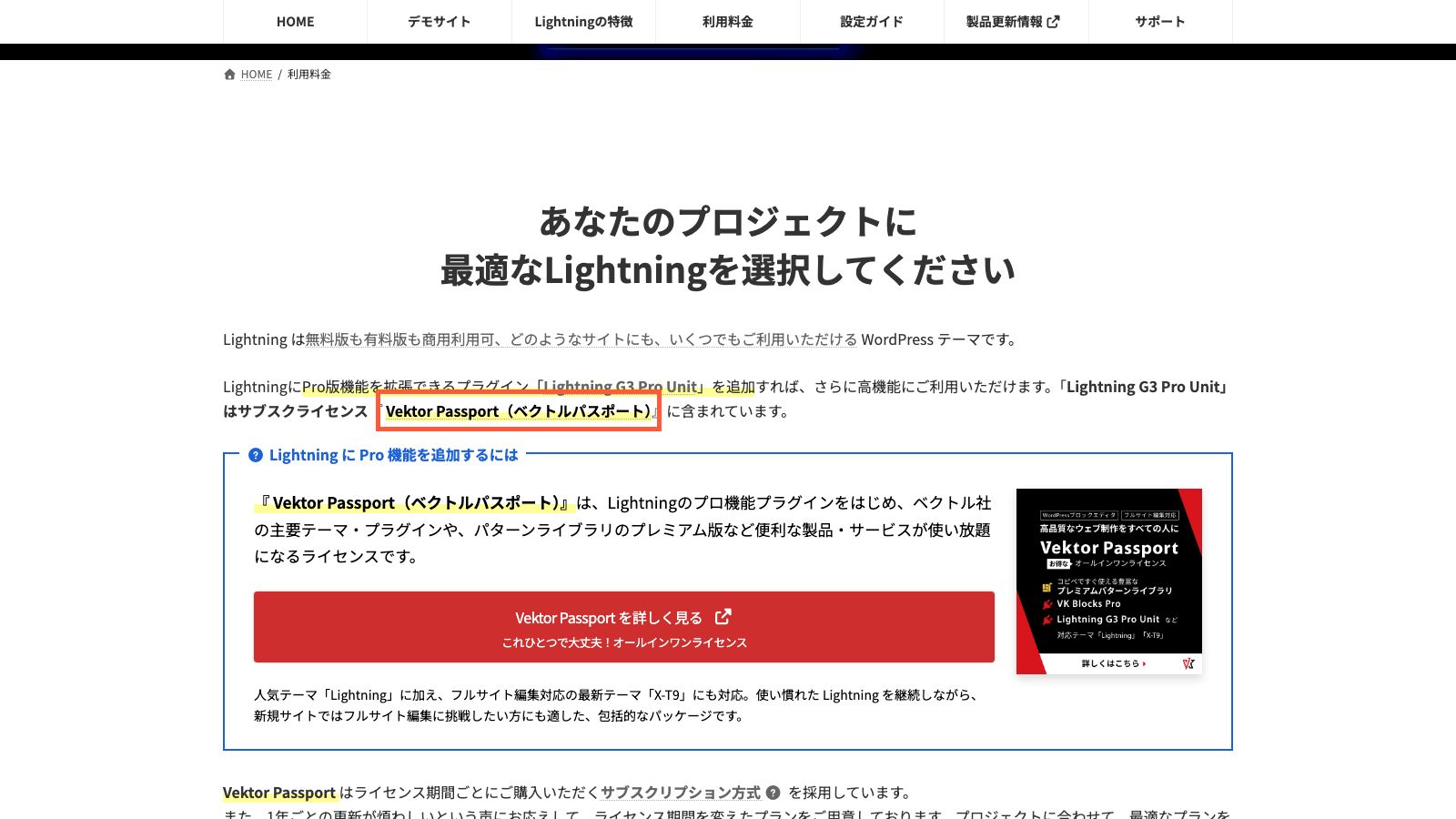Screen dimensions: 1456x819
Task: Click the サブスクリプション方式 highlighted text
Action: [680, 793]
